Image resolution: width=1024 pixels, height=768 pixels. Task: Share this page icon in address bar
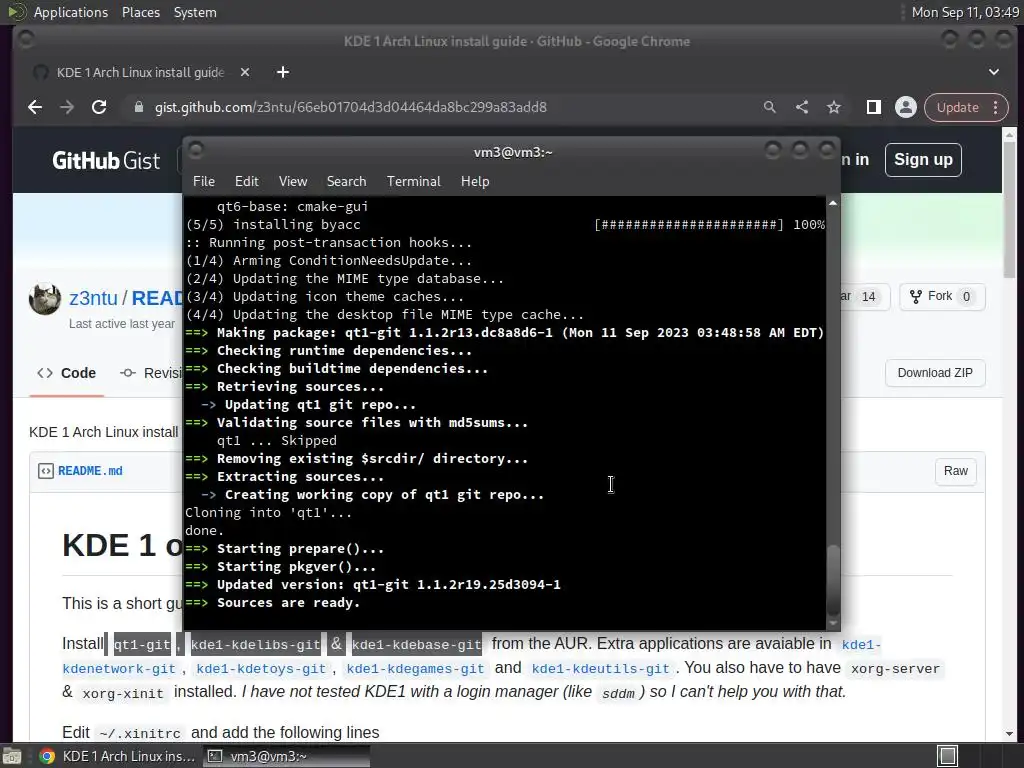(802, 107)
